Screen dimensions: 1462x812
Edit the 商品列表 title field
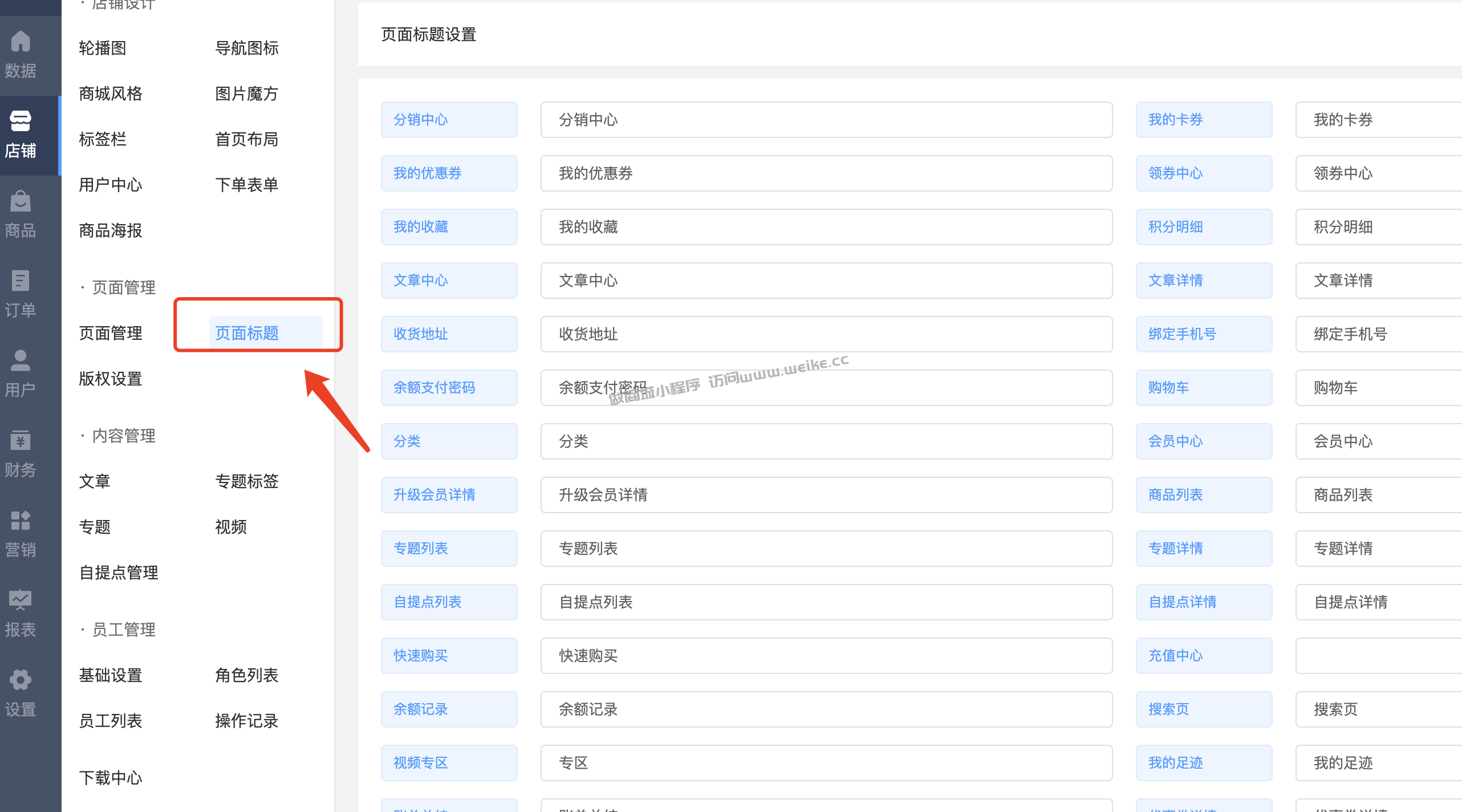click(1379, 495)
